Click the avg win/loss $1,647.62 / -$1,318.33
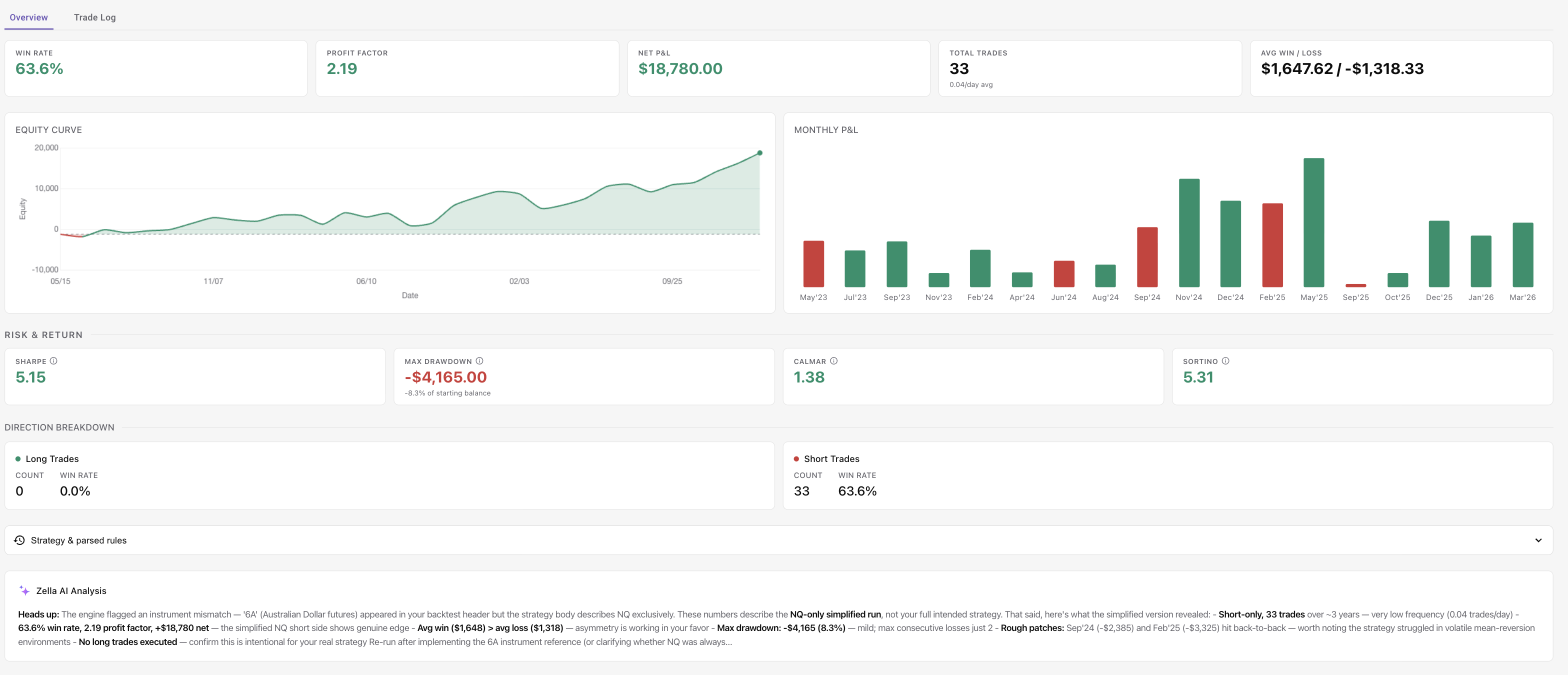The image size is (1568, 675). [1342, 69]
